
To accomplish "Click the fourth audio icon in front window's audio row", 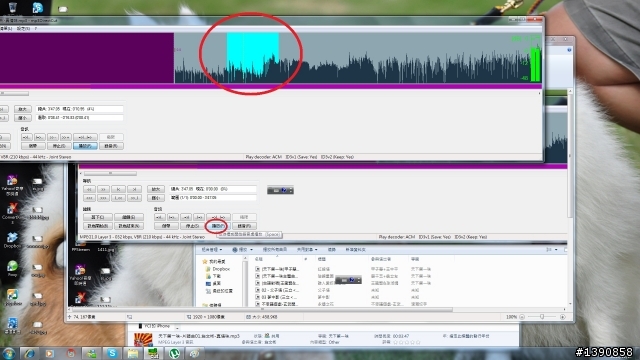I will 66,137.
